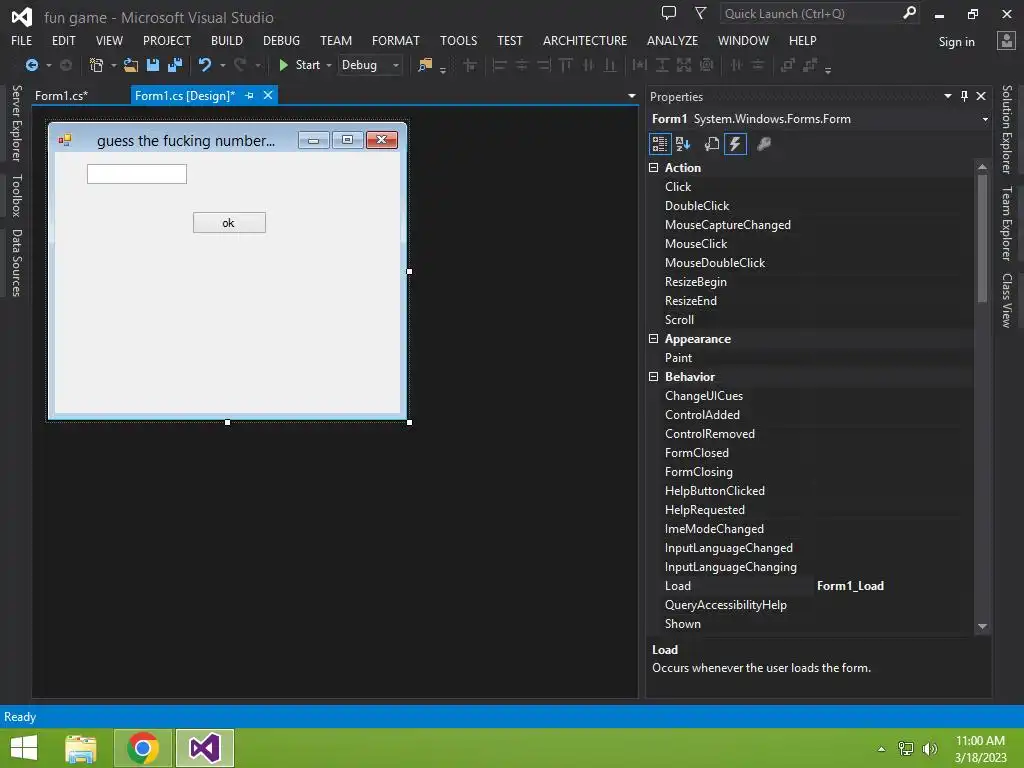1024x768 pixels.
Task: Open the FILE menu
Action: pyautogui.click(x=22, y=40)
